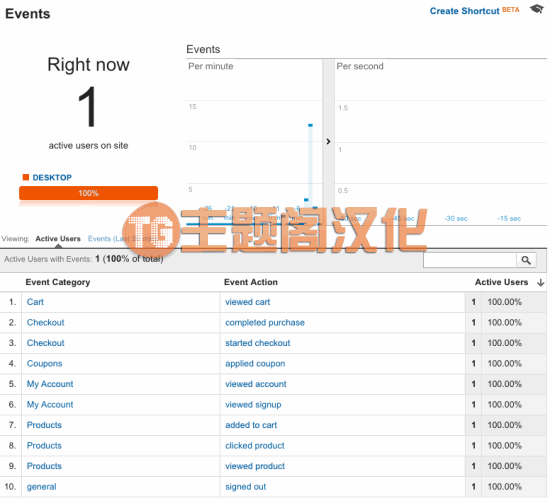Open the signed out event action

pyautogui.click(x=246, y=487)
